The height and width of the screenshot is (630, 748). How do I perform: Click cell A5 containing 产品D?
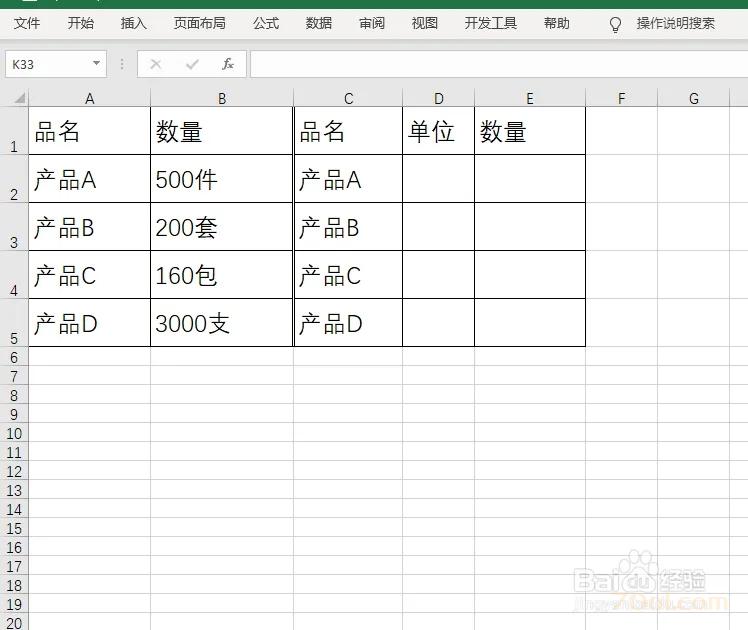click(x=90, y=323)
